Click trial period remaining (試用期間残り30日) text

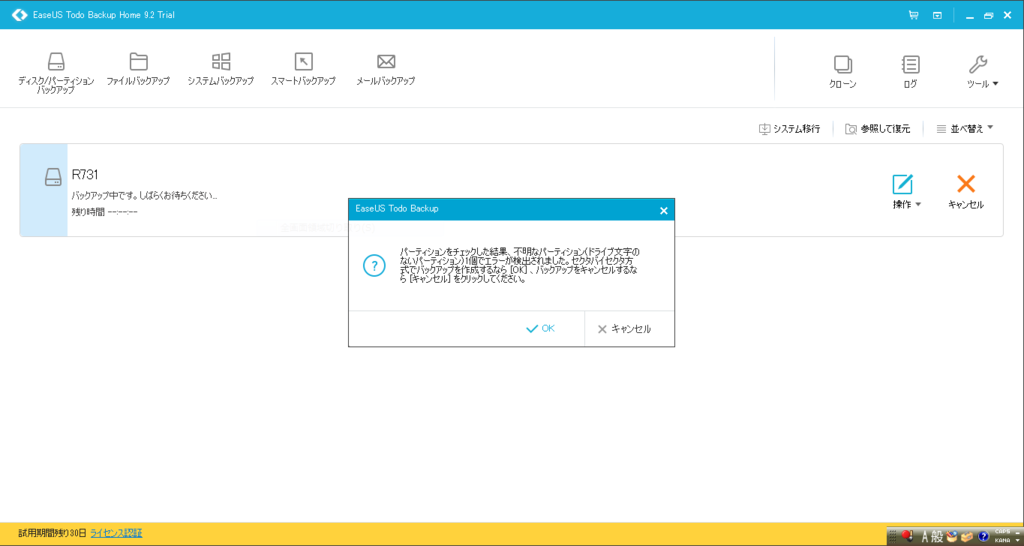(x=52, y=534)
